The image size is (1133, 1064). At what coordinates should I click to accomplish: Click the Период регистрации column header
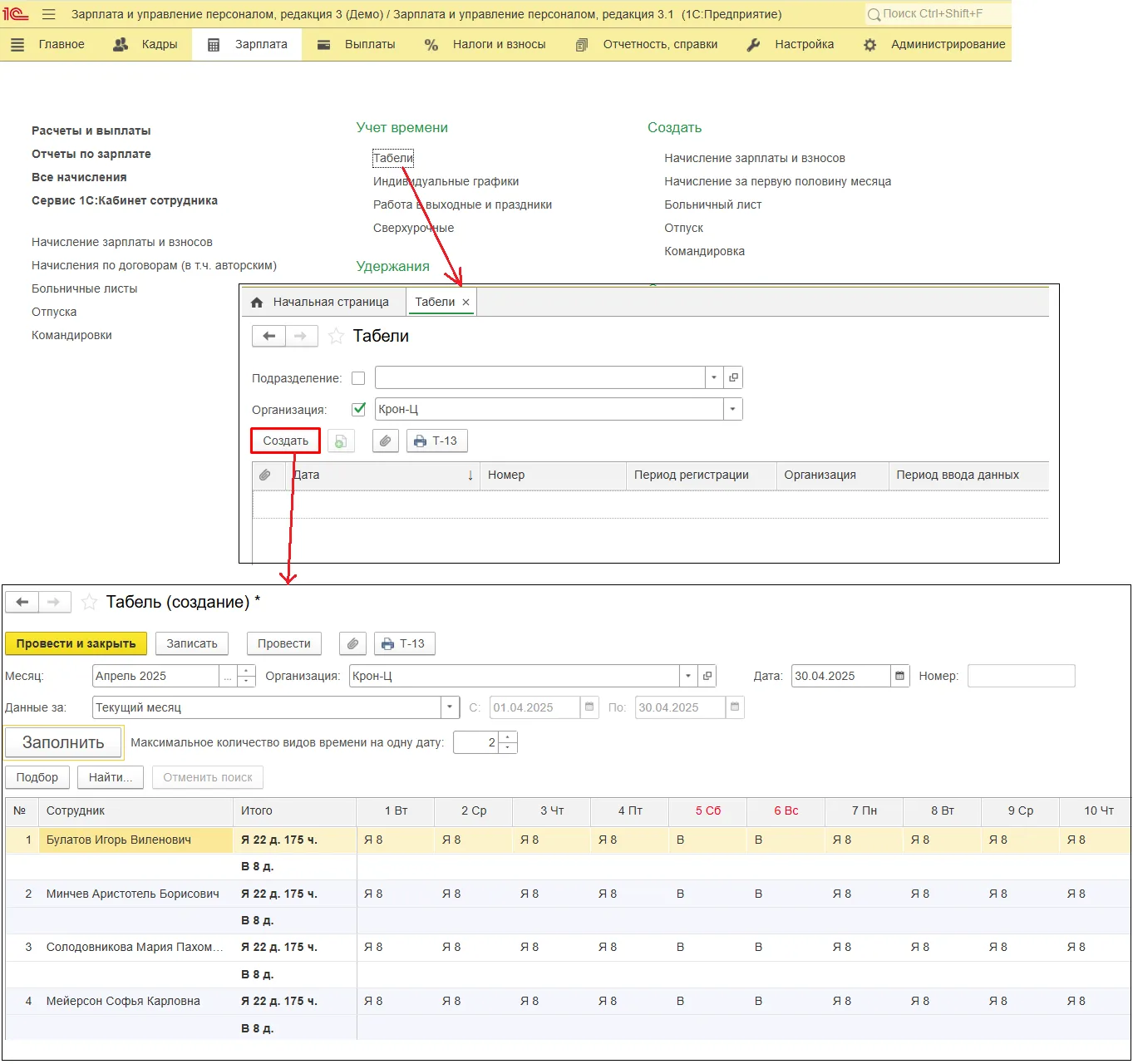point(700,475)
